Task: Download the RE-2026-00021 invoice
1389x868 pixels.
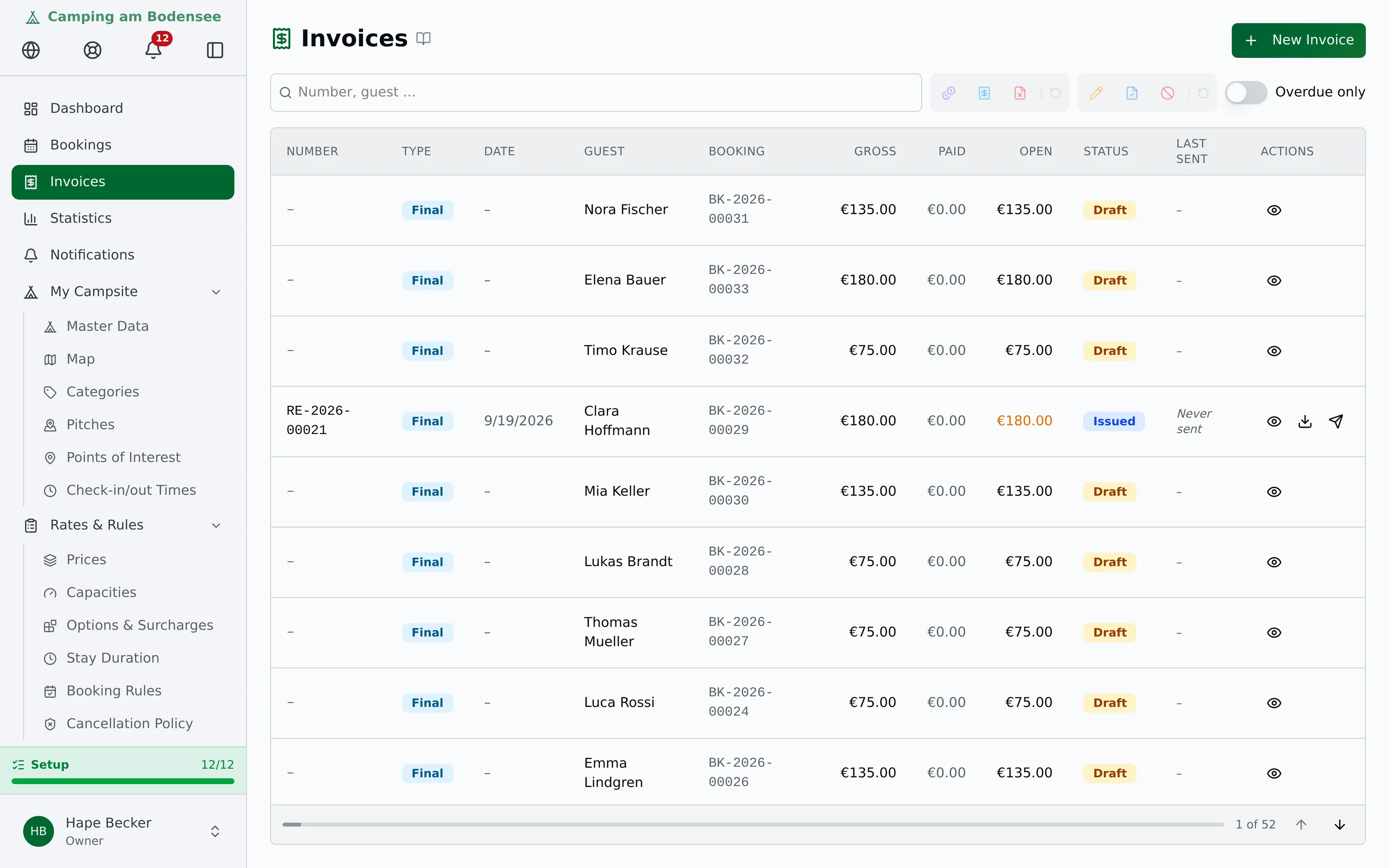Action: 1305,421
